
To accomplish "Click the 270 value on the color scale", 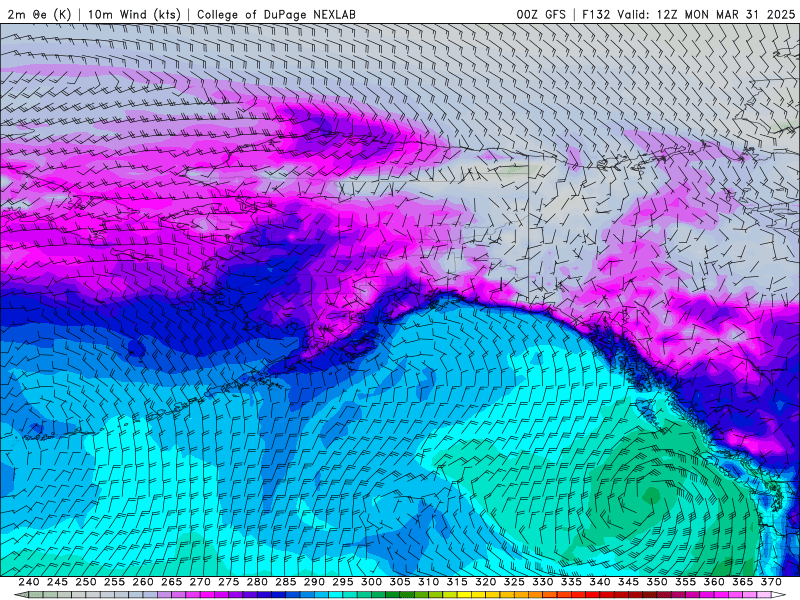I will coord(200,582).
